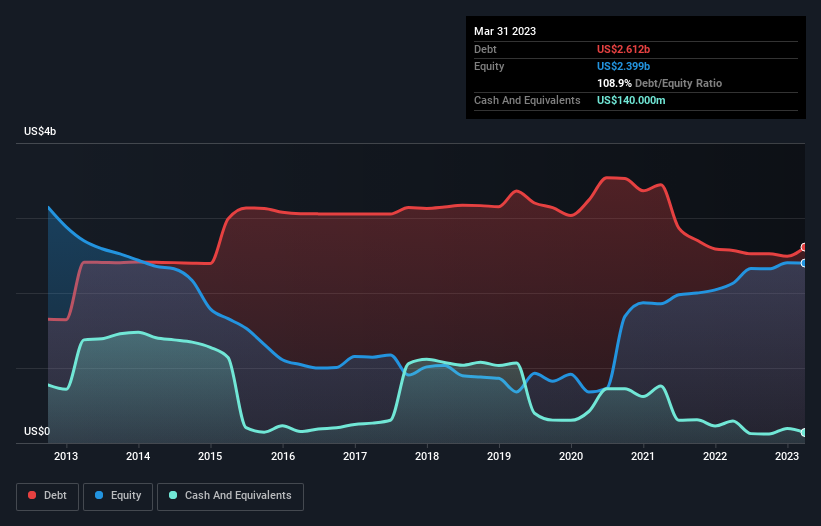This screenshot has height=526, width=821.
Task: Click the US$2.399b equity value
Action: tap(623, 66)
